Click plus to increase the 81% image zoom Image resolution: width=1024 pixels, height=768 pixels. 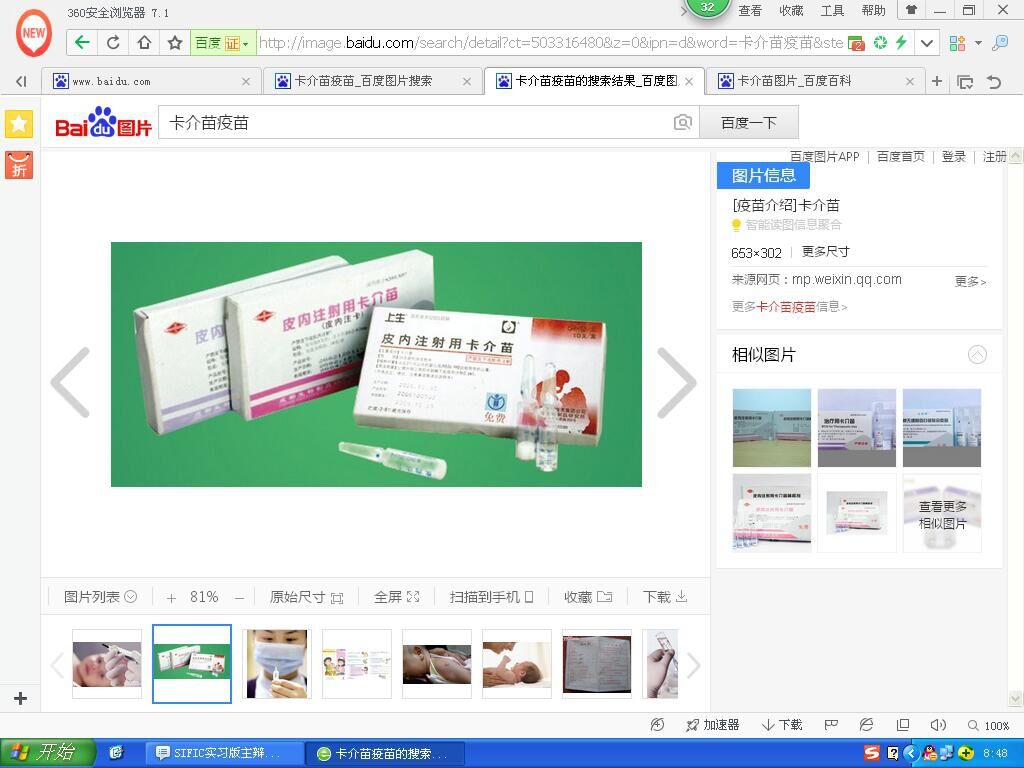point(171,596)
